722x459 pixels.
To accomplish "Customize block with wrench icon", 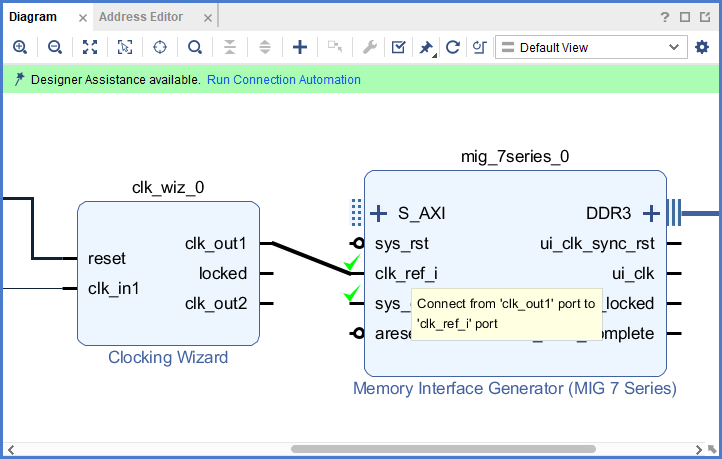I will coord(370,47).
